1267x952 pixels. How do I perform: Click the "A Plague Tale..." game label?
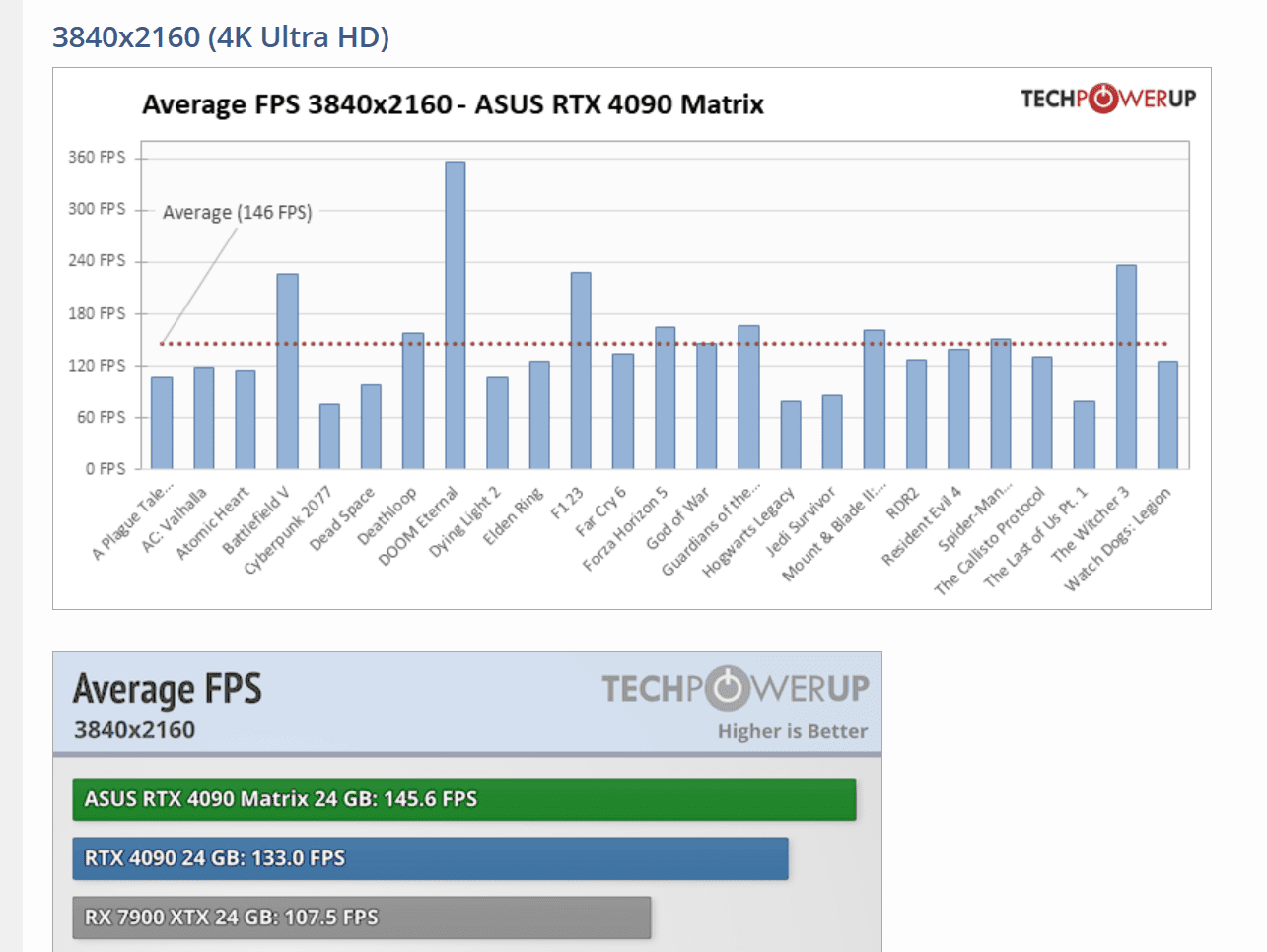point(132,521)
